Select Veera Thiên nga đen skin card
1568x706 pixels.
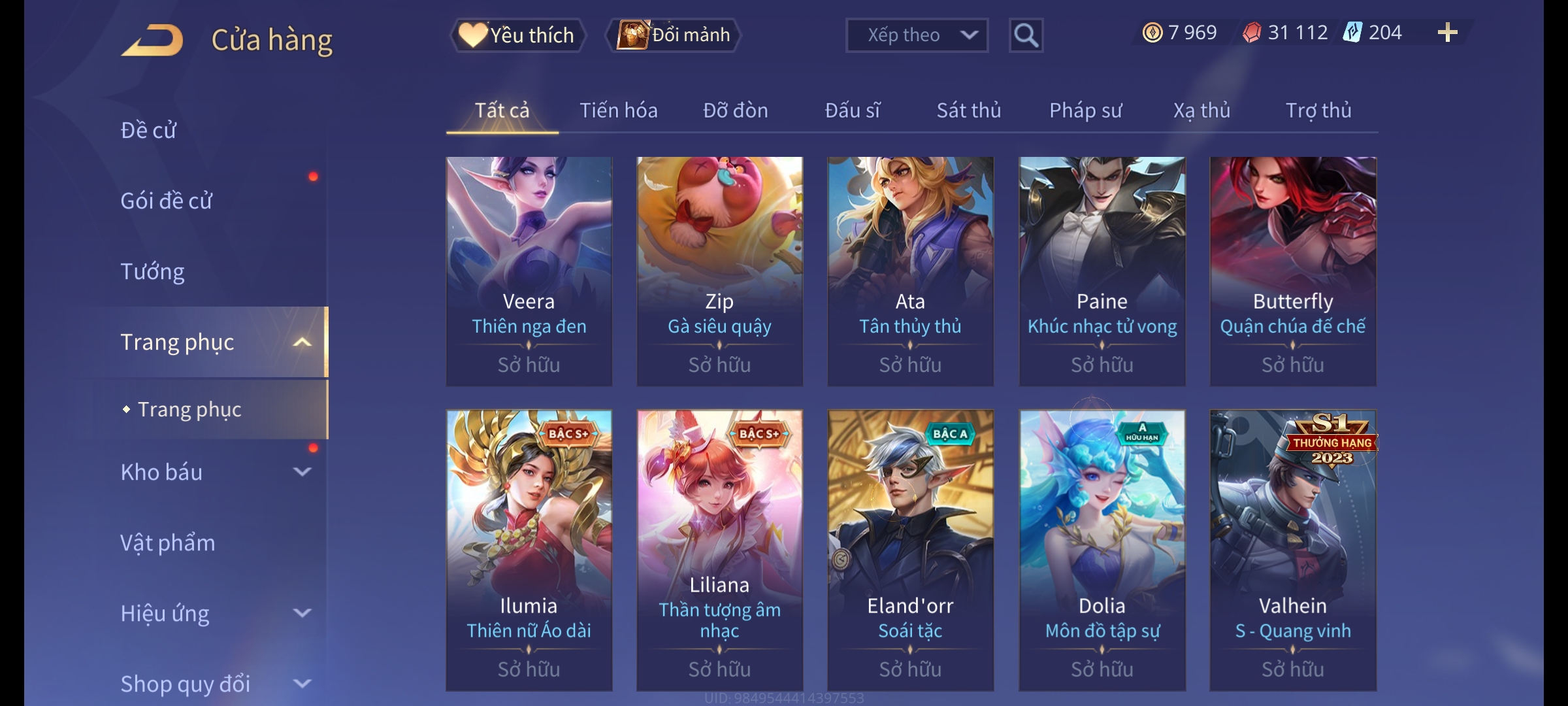pyautogui.click(x=529, y=271)
